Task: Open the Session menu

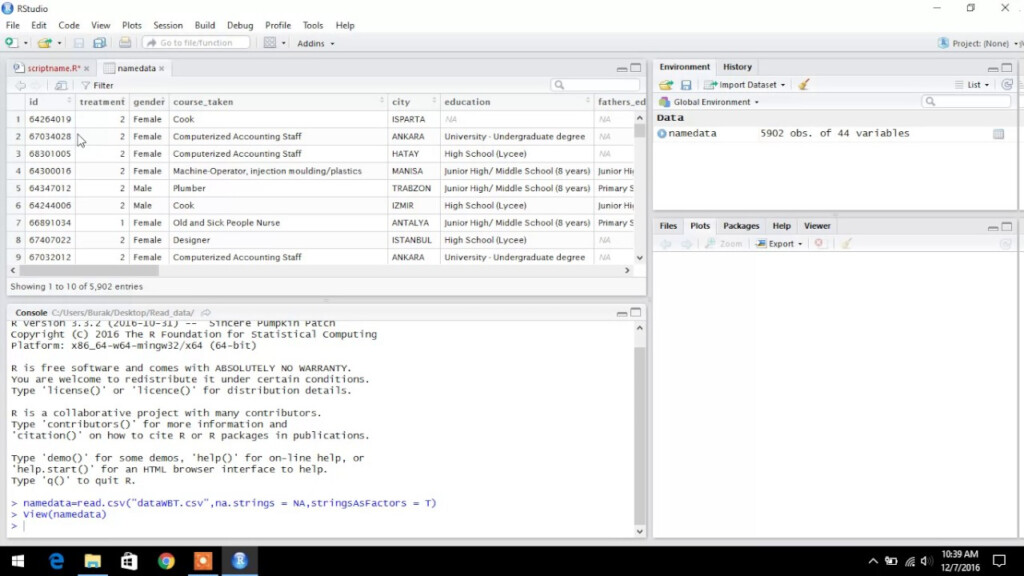Action: click(168, 25)
